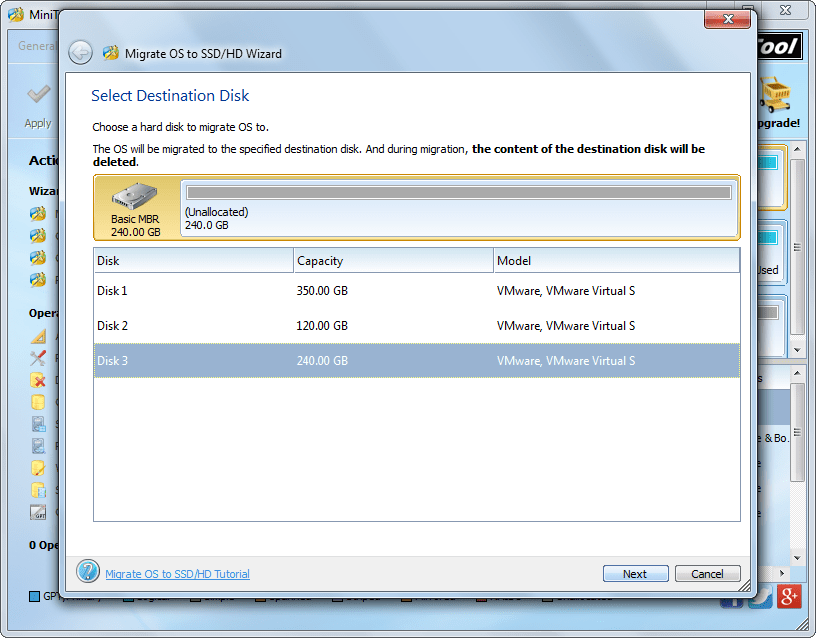
Task: Go back using the wizard's back arrow
Action: point(80,52)
